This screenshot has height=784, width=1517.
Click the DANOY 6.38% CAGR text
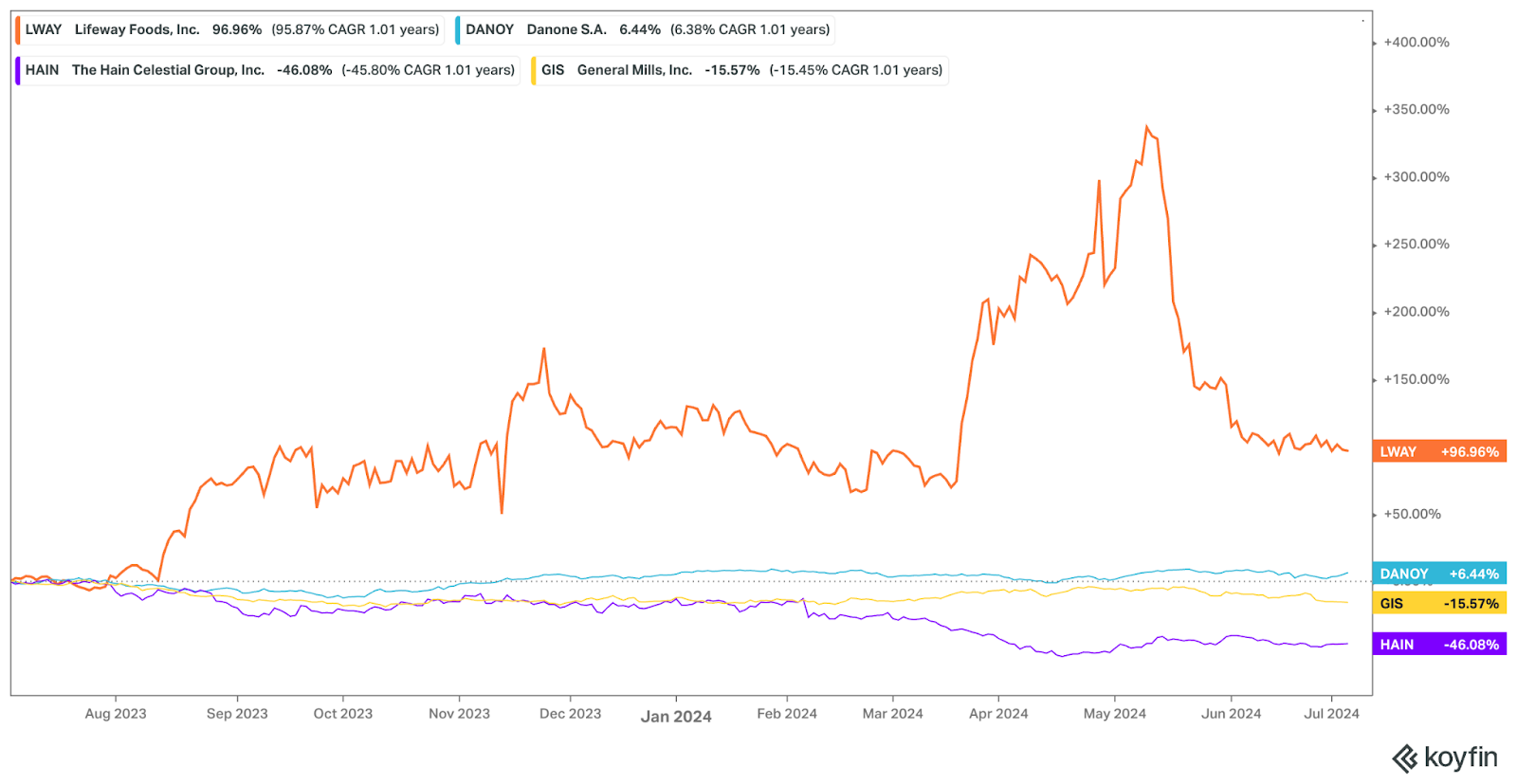point(750,29)
